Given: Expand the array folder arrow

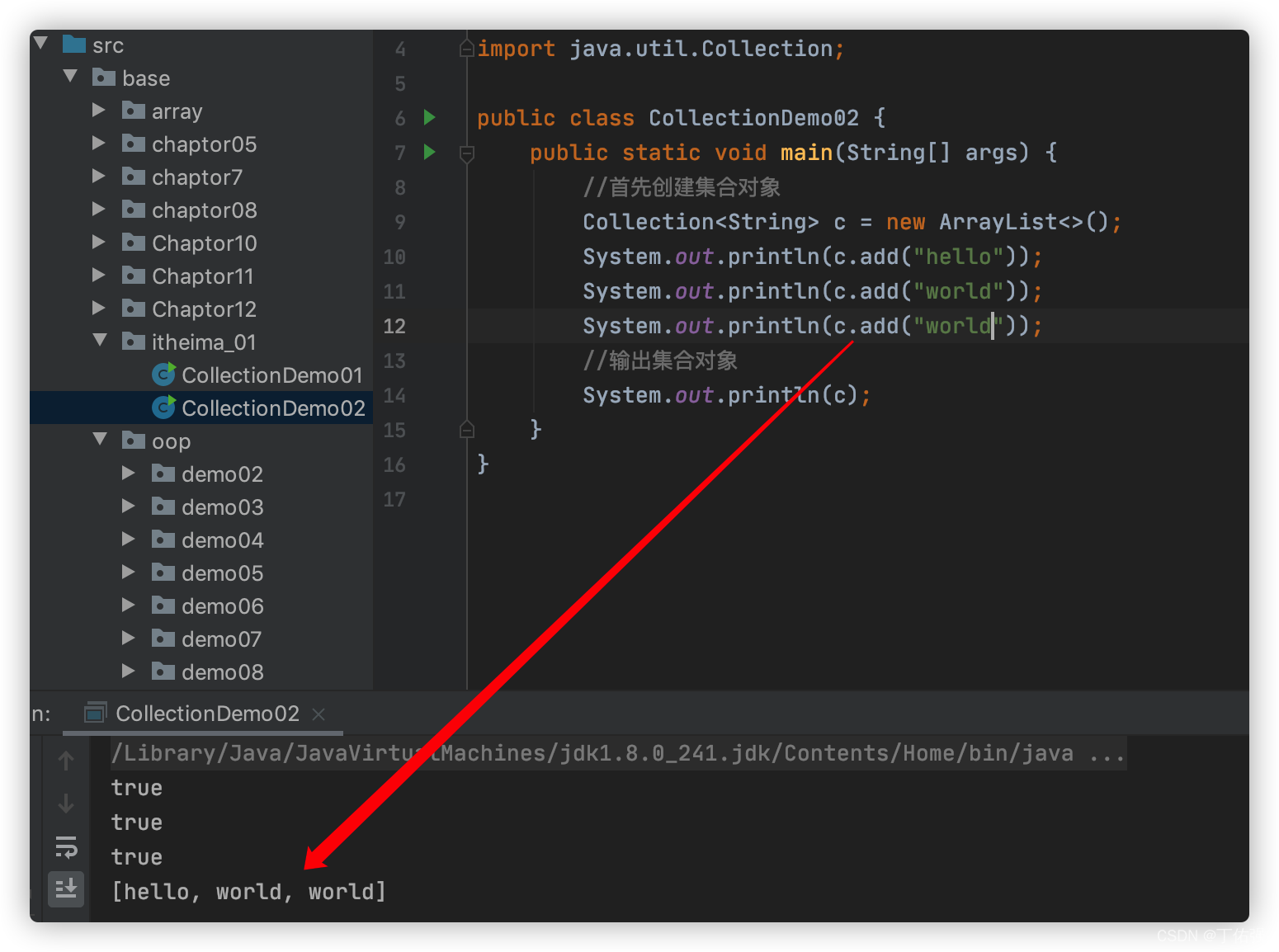Looking at the screenshot, I should click(99, 110).
